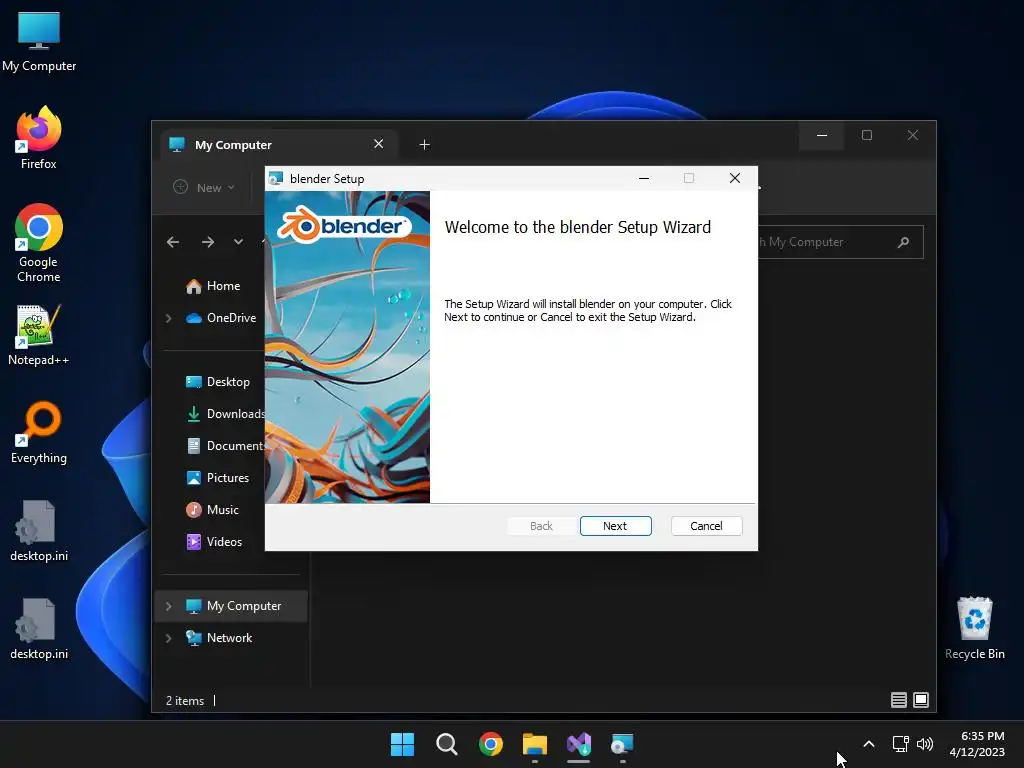Open recent locations dropdown in Explorer
The height and width of the screenshot is (768, 1024).
point(238,242)
